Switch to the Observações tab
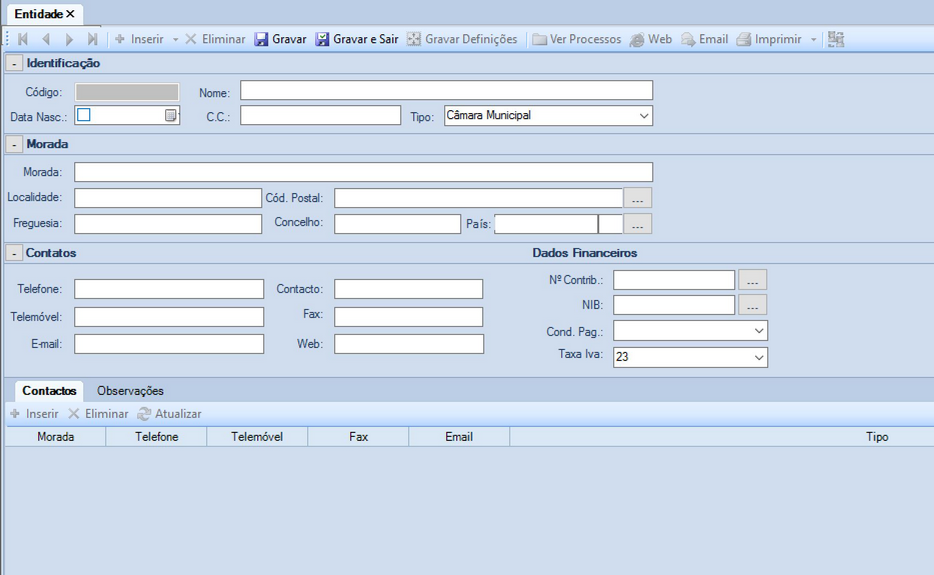Image resolution: width=934 pixels, height=575 pixels. coord(130,391)
